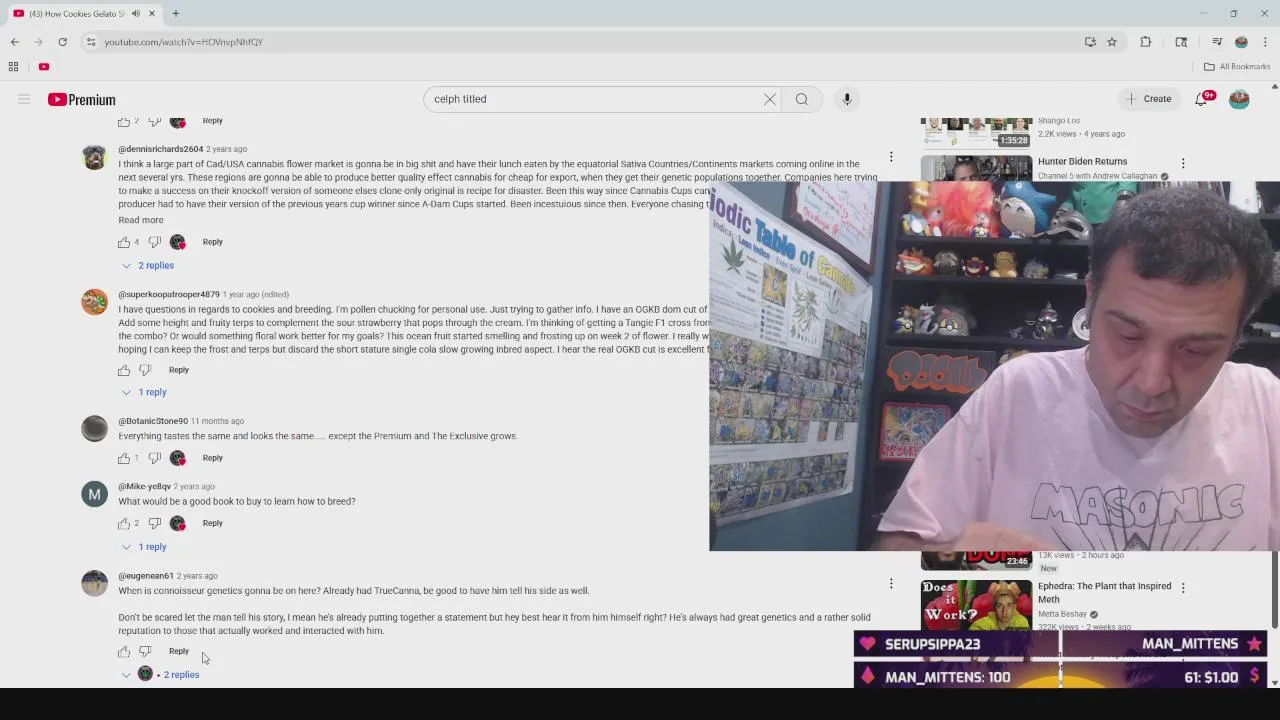
Task: Open options for 'Hunter Biden Returns' video
Action: [1183, 163]
